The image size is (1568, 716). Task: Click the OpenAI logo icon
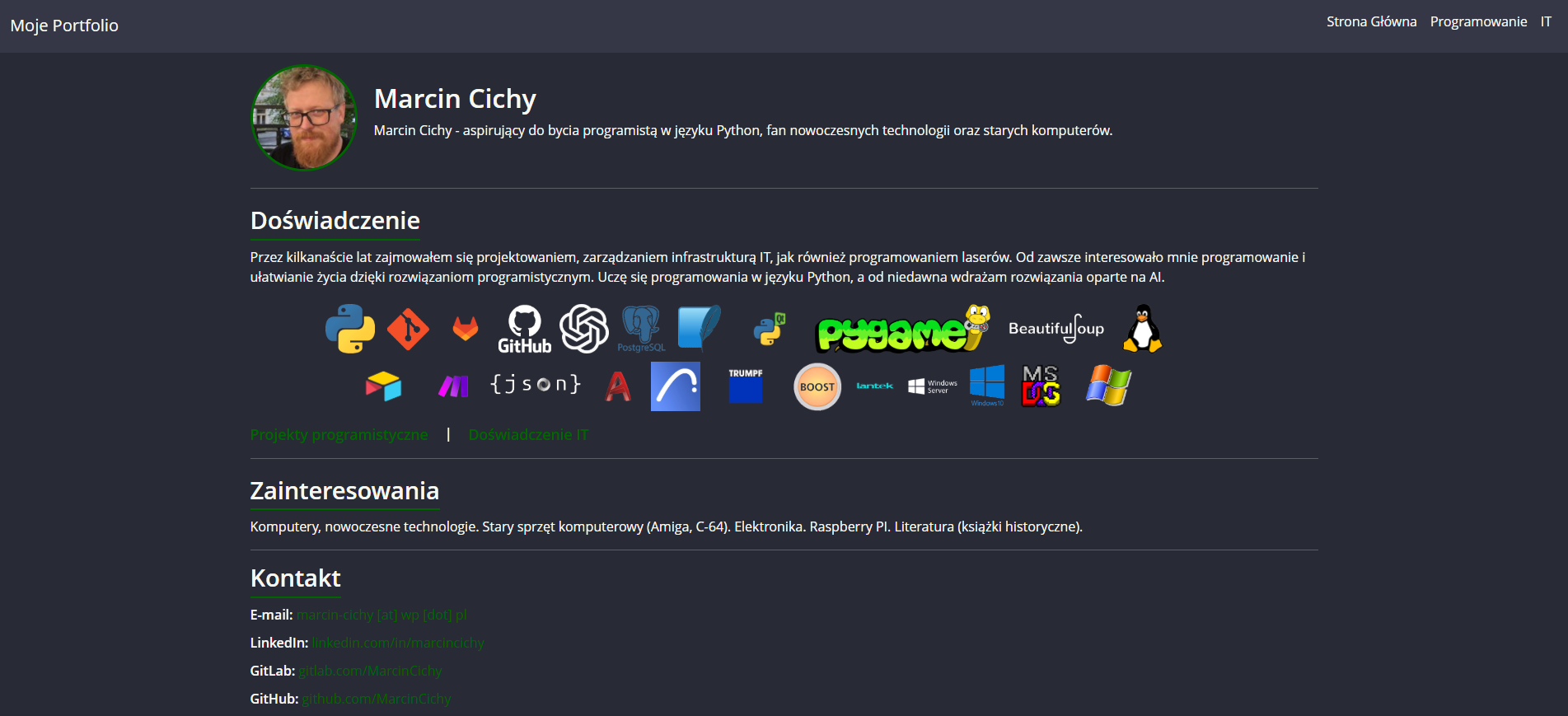[584, 329]
